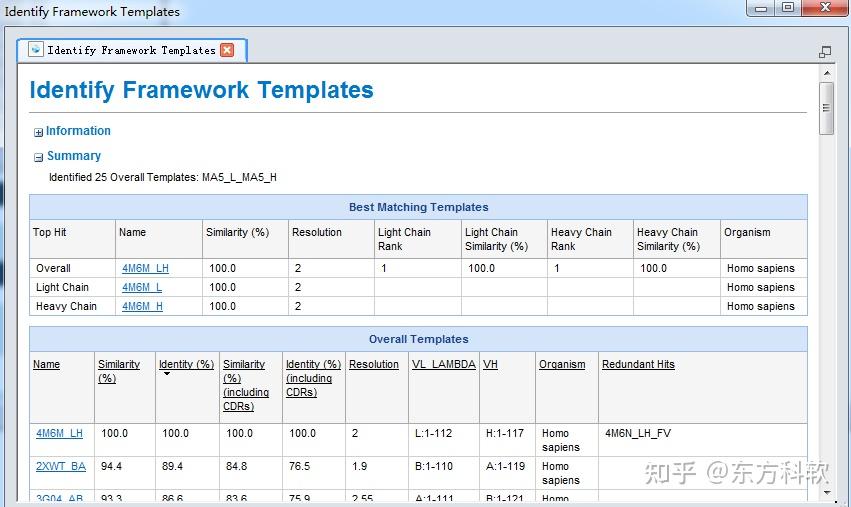The height and width of the screenshot is (507, 851).
Task: Sort by VH column header
Action: pyautogui.click(x=490, y=364)
